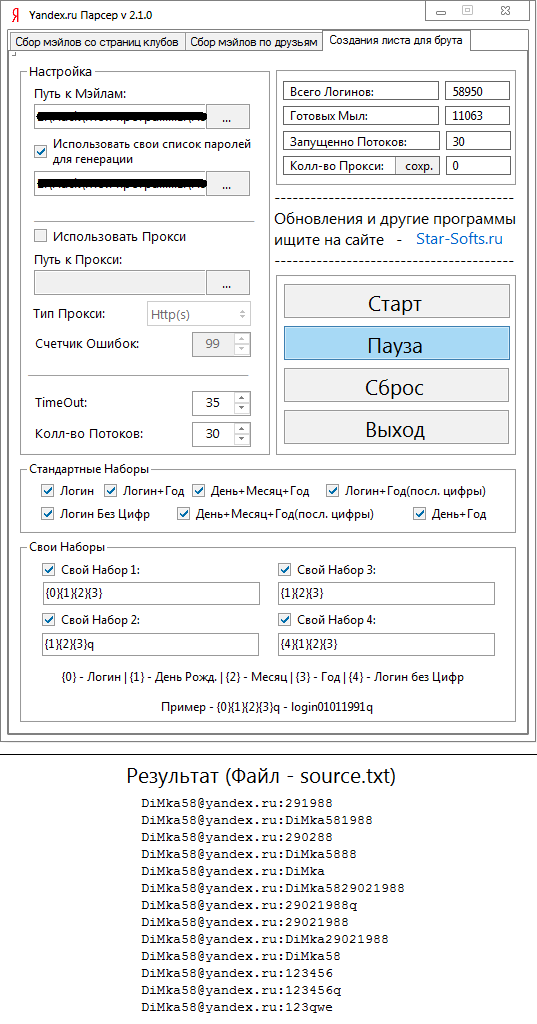The image size is (537, 1024).
Task: Click the disabled Путь к Прокси field
Action: [x=120, y=283]
